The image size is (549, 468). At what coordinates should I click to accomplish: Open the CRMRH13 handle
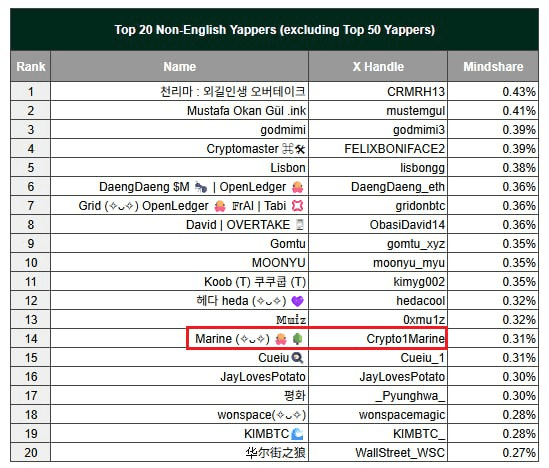click(x=416, y=92)
